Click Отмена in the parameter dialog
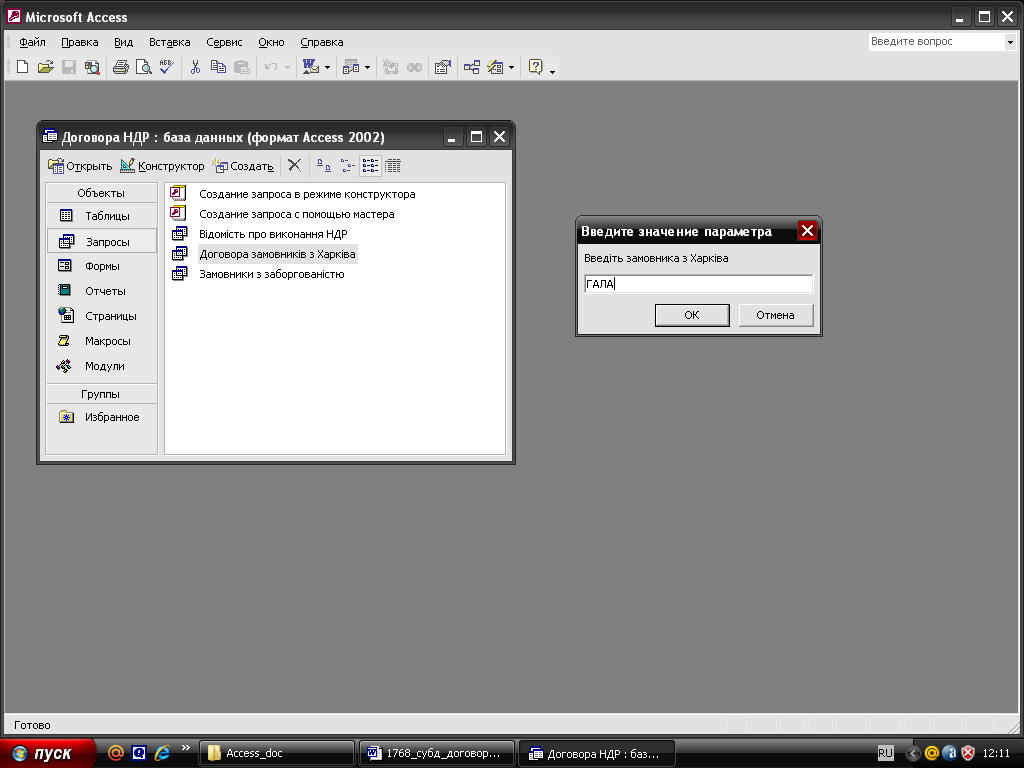Viewport: 1024px width, 768px height. pos(775,315)
